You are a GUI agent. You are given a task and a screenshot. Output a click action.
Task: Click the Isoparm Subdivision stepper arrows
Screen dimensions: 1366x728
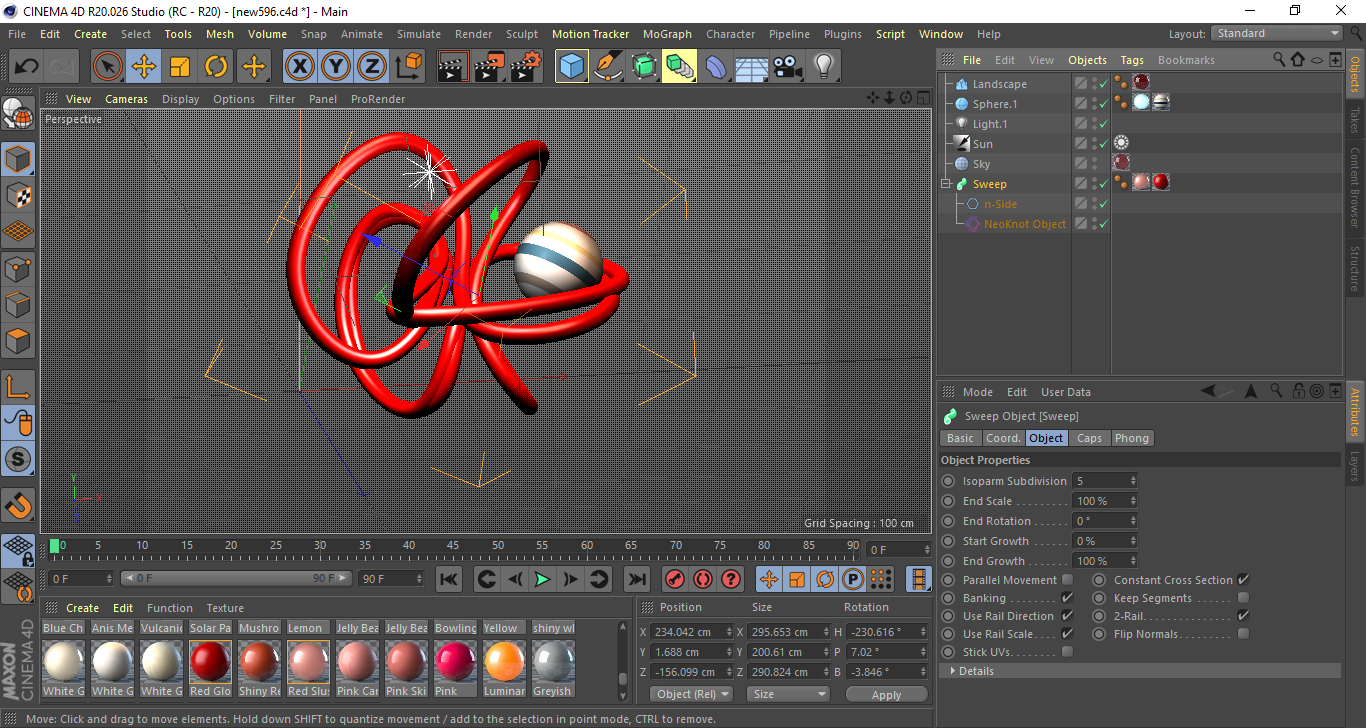(x=1133, y=481)
